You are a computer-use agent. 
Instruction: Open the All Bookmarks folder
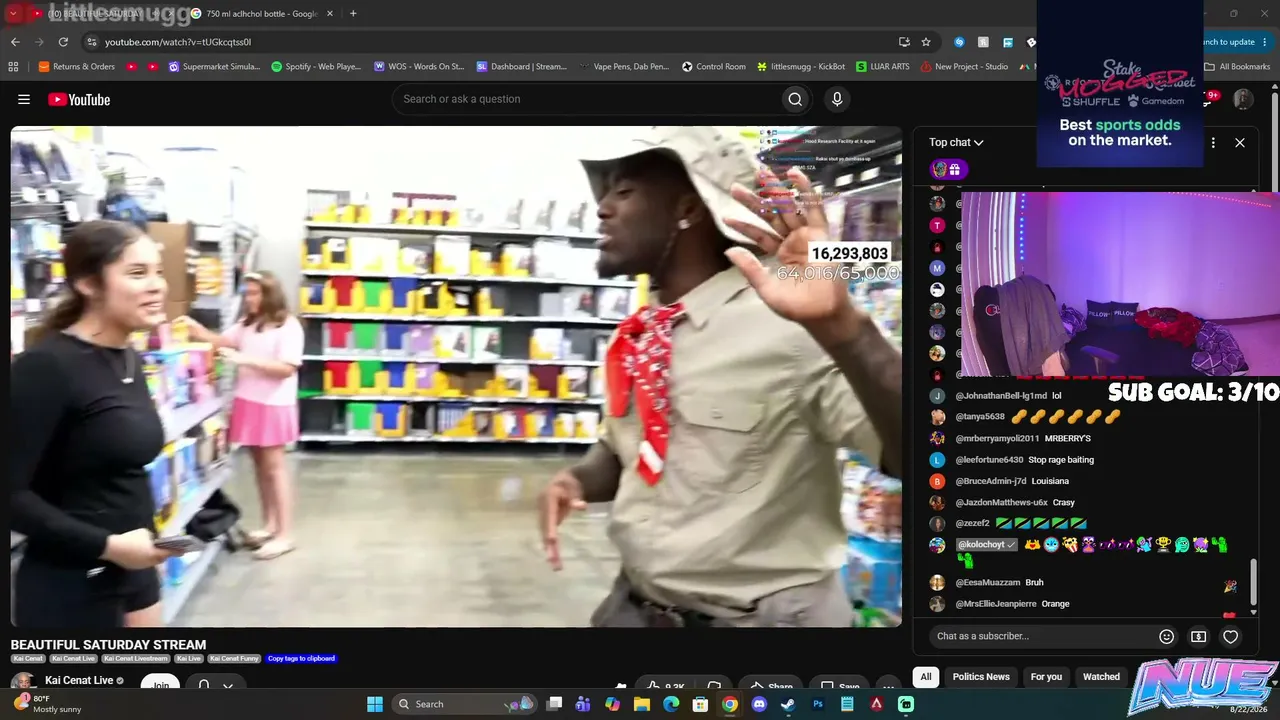pyautogui.click(x=1237, y=67)
